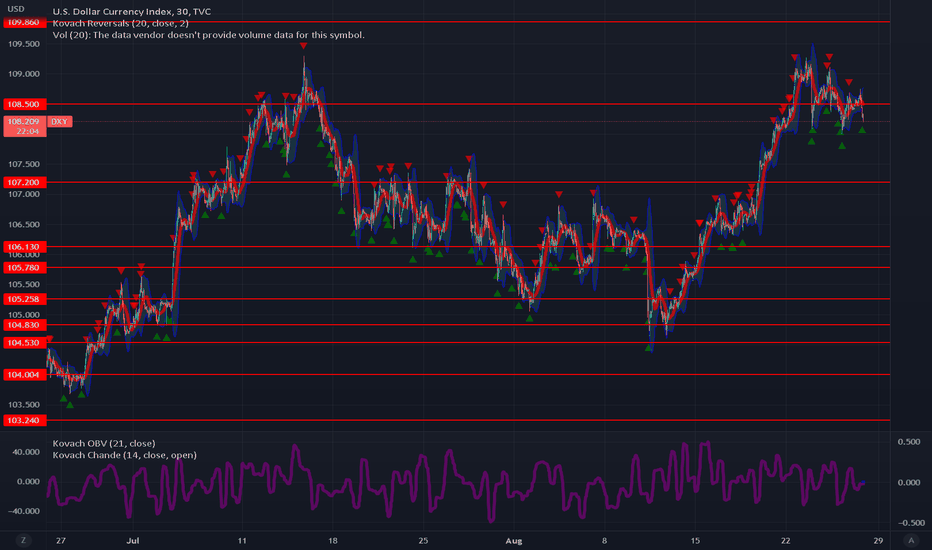
Task: Select the 104.530 horizontal line price label
Action: 24,342
